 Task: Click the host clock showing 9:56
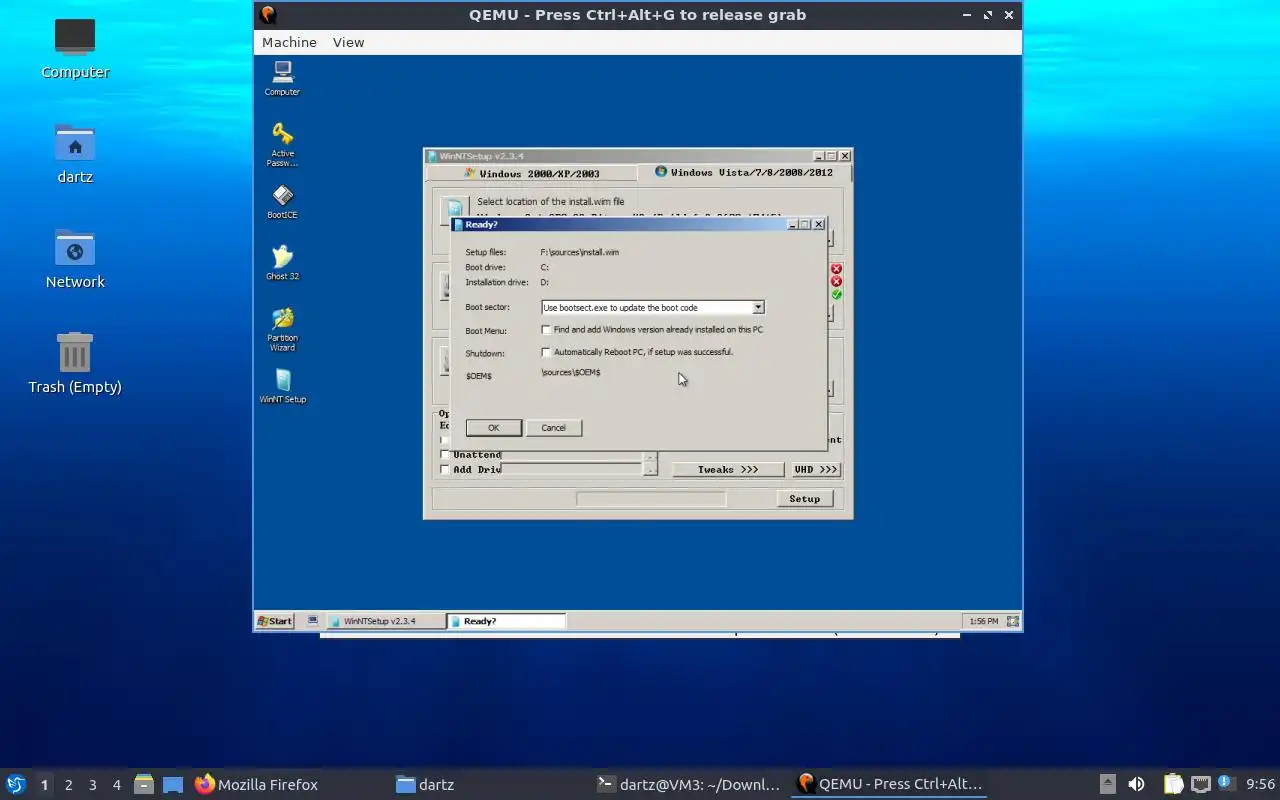1260,785
